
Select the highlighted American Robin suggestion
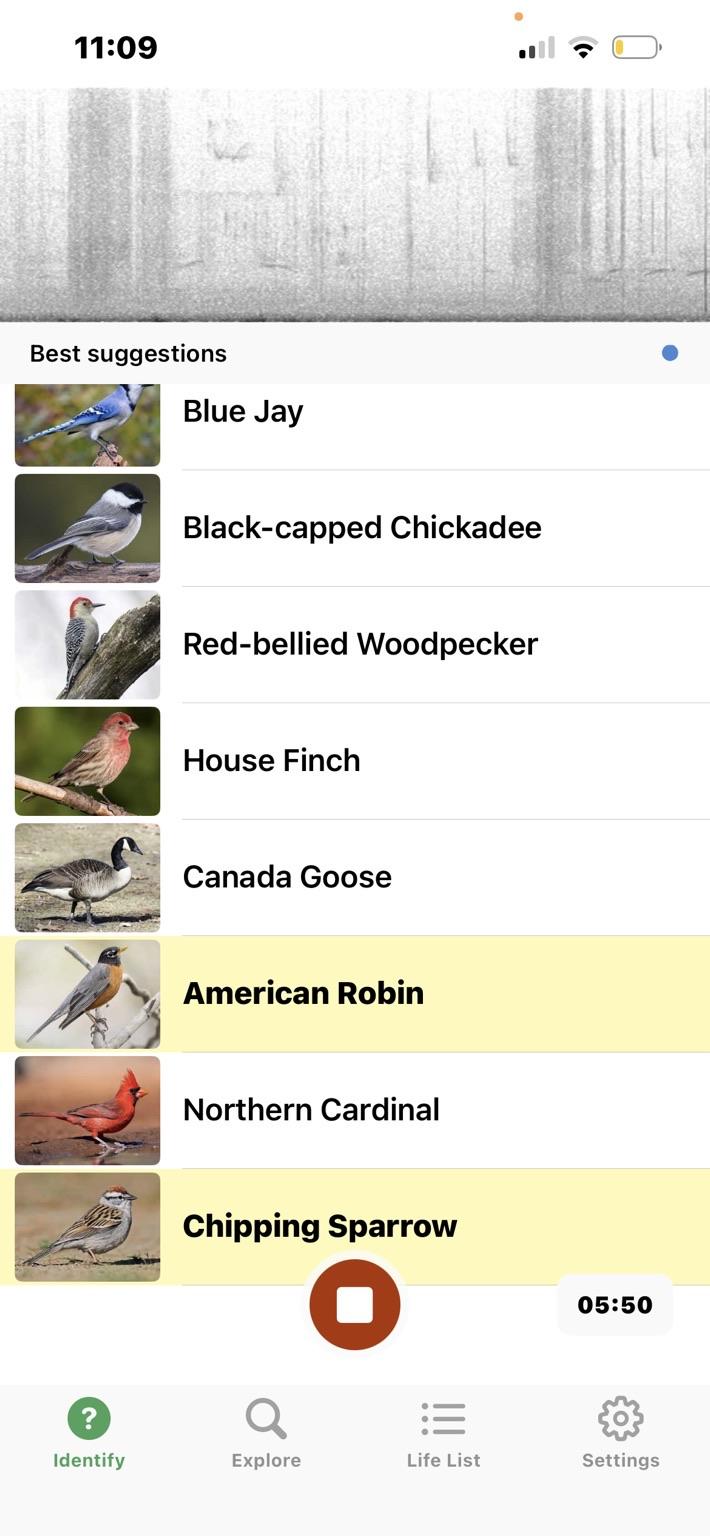point(303,993)
